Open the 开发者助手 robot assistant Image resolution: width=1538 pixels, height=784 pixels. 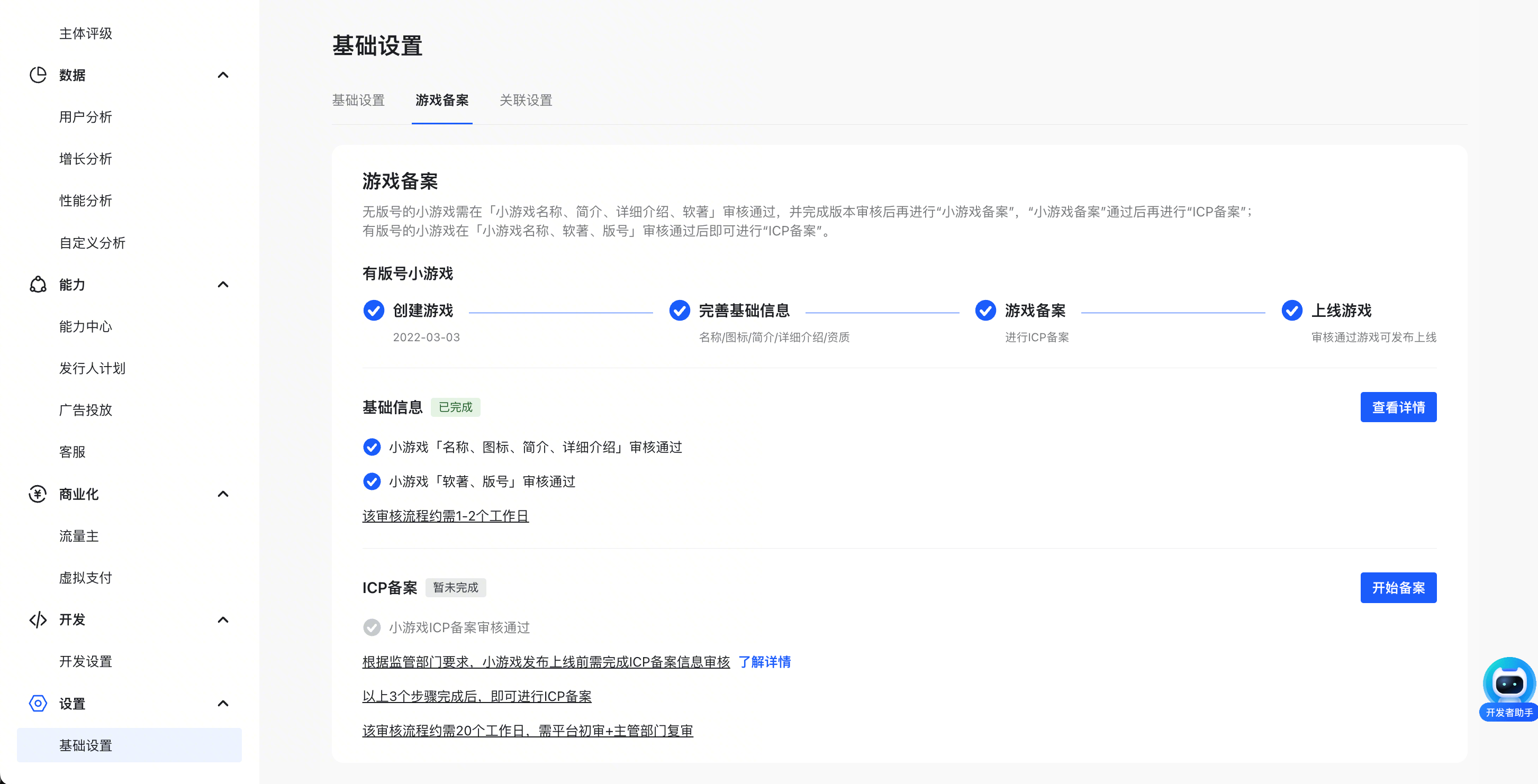(1509, 686)
